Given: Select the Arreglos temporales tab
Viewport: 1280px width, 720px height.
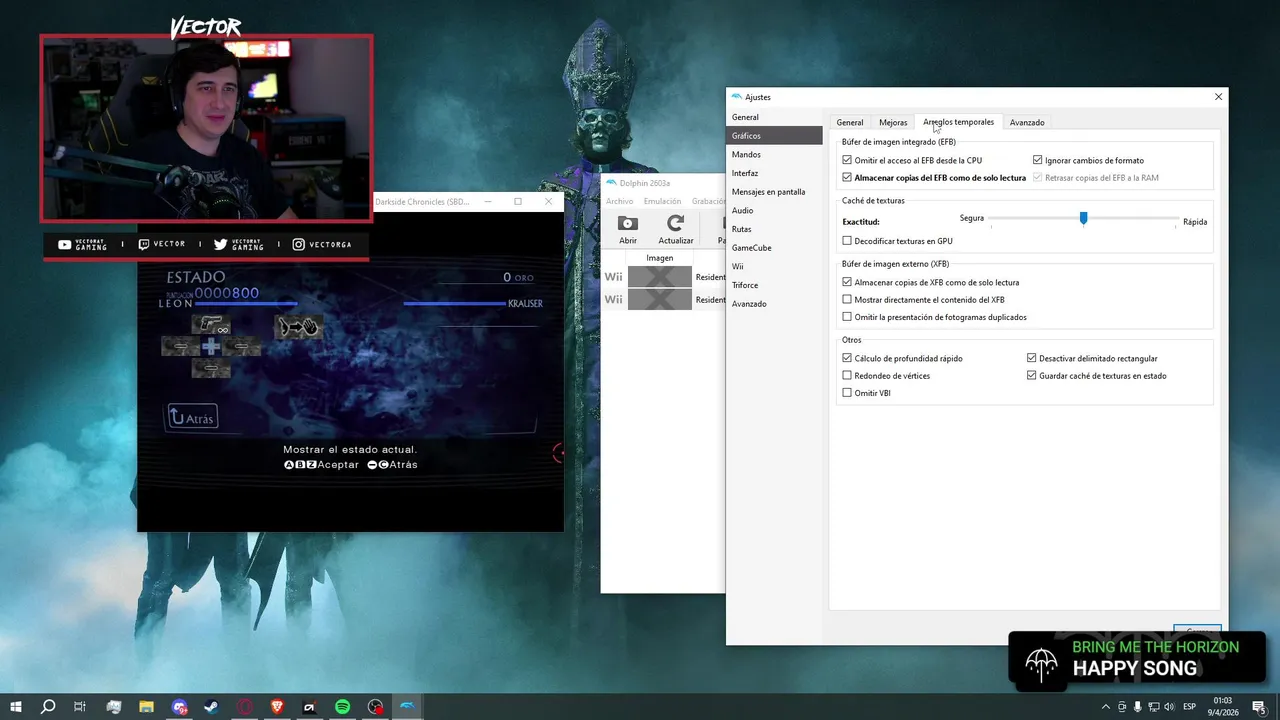Looking at the screenshot, I should tap(958, 122).
